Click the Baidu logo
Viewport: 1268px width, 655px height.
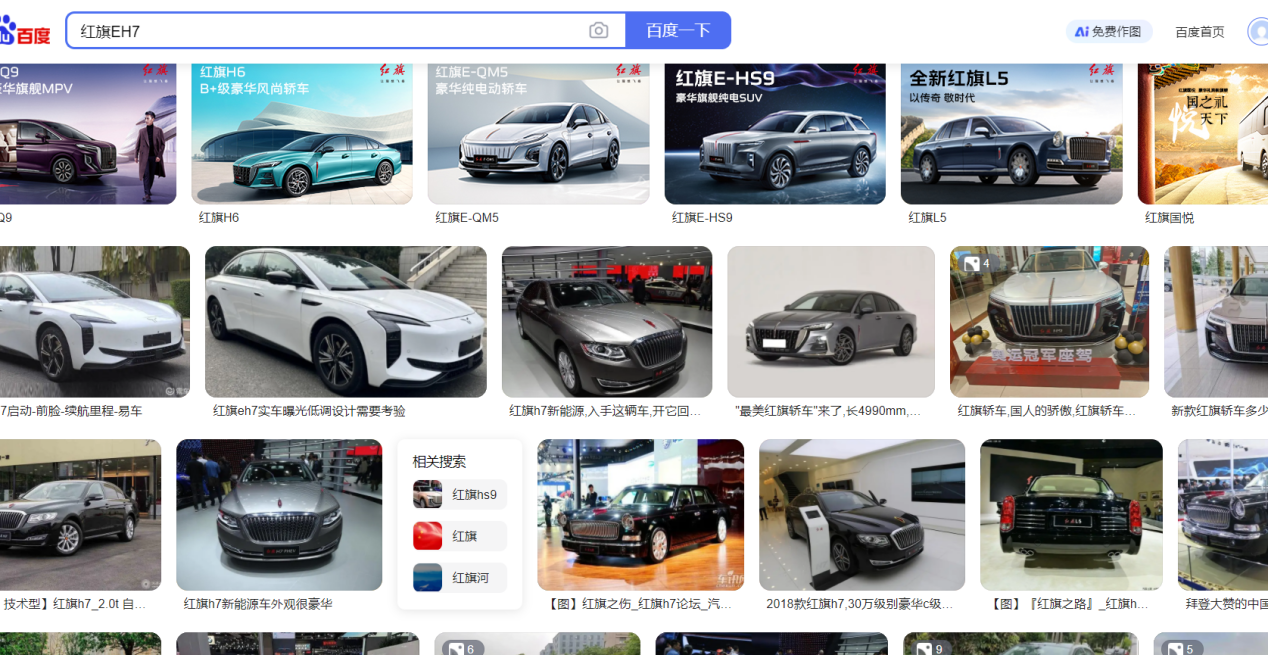25,31
